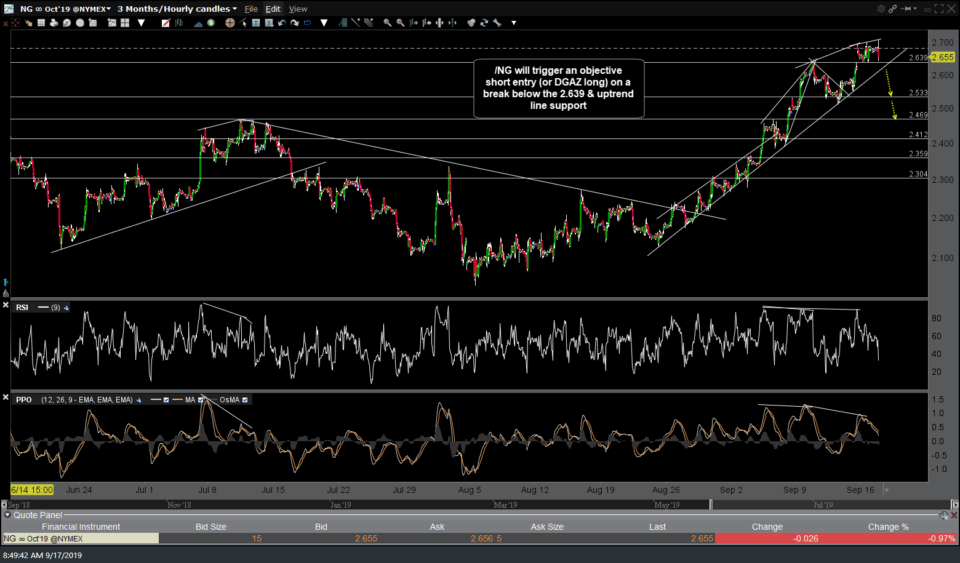
Task: Click the Change % column header
Action: click(x=888, y=527)
